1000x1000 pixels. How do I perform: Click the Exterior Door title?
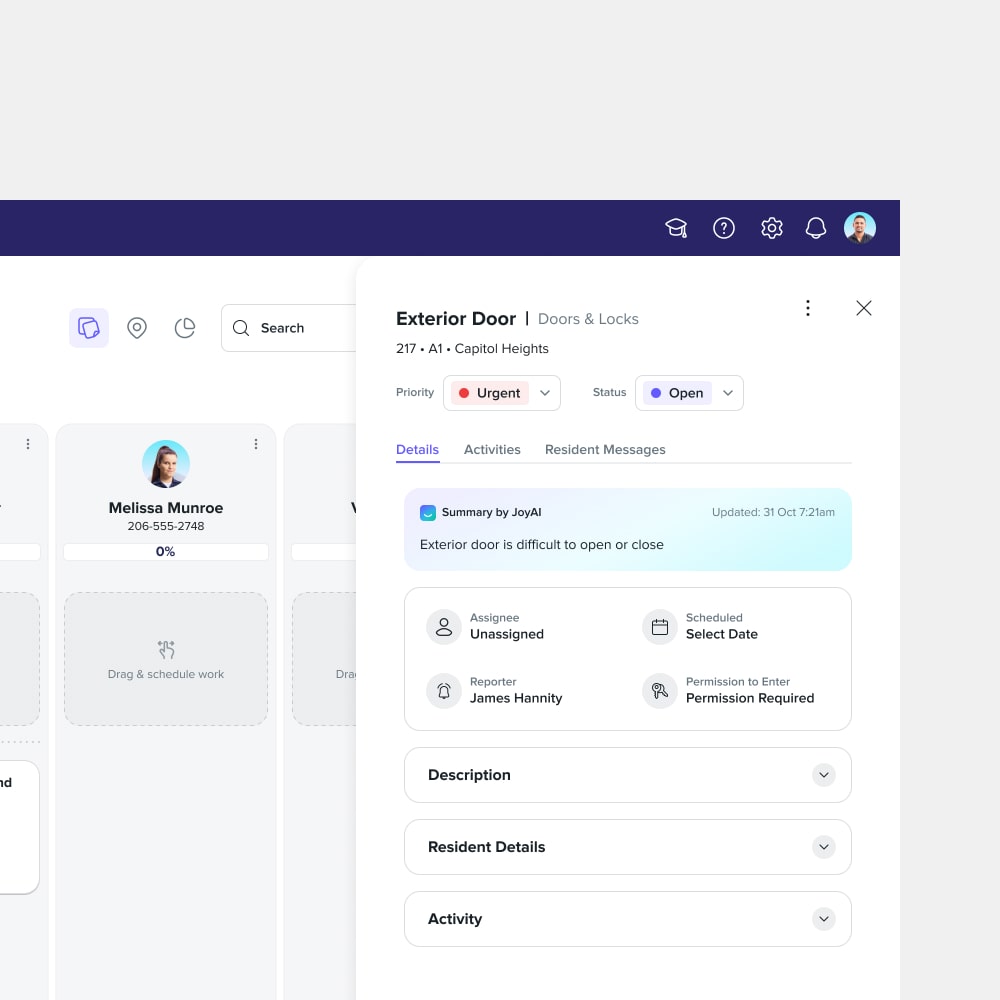(x=456, y=319)
